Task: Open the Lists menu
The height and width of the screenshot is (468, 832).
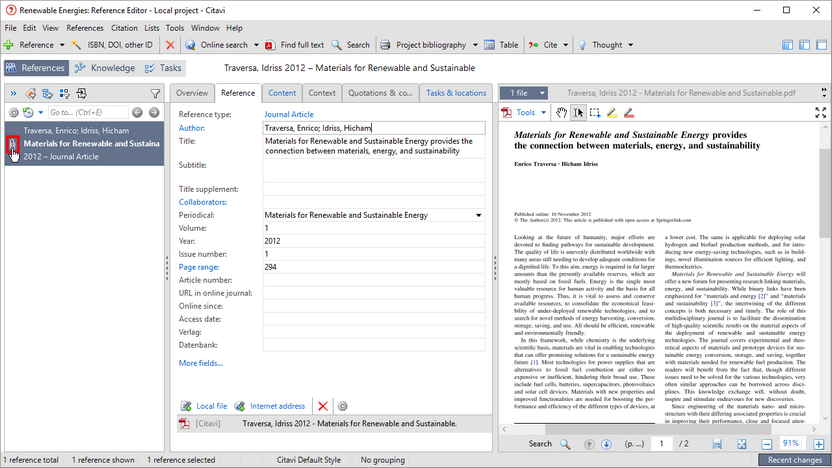Action: [x=152, y=28]
